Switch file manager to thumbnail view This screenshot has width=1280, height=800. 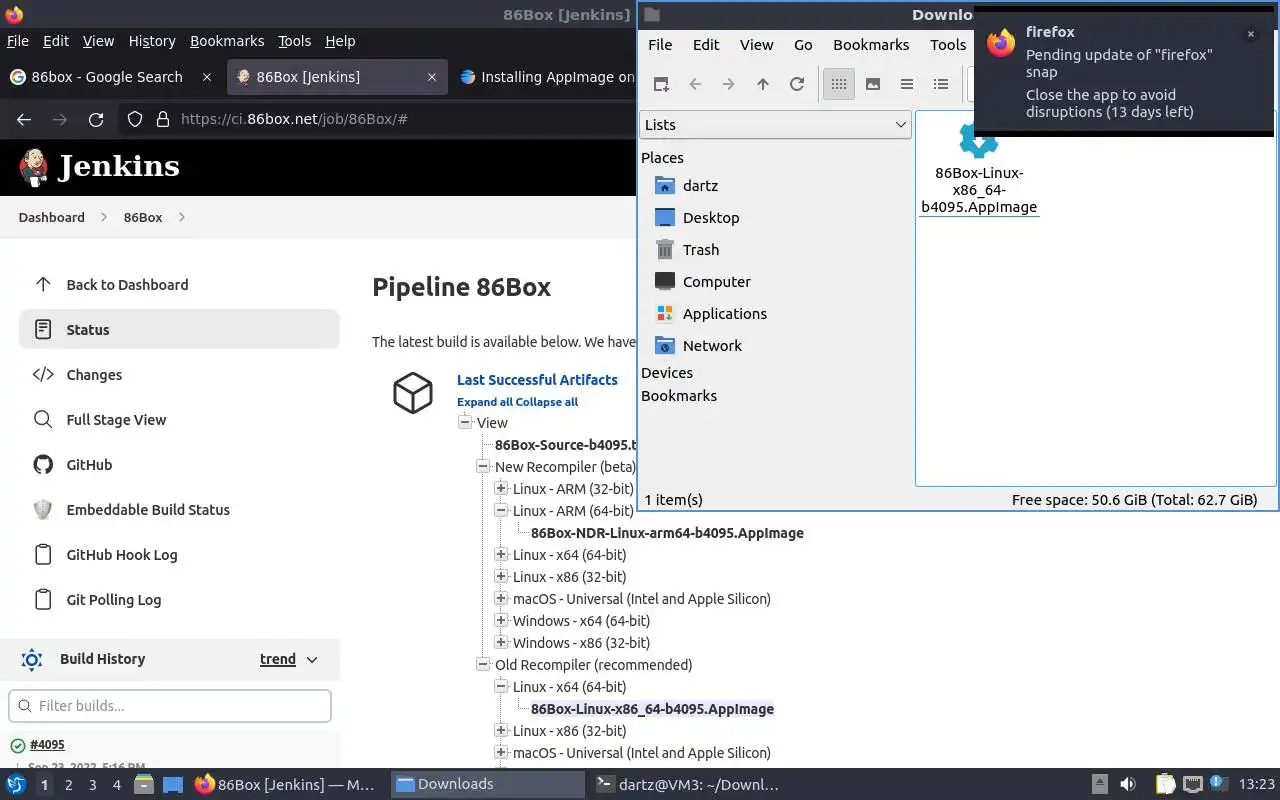point(873,84)
